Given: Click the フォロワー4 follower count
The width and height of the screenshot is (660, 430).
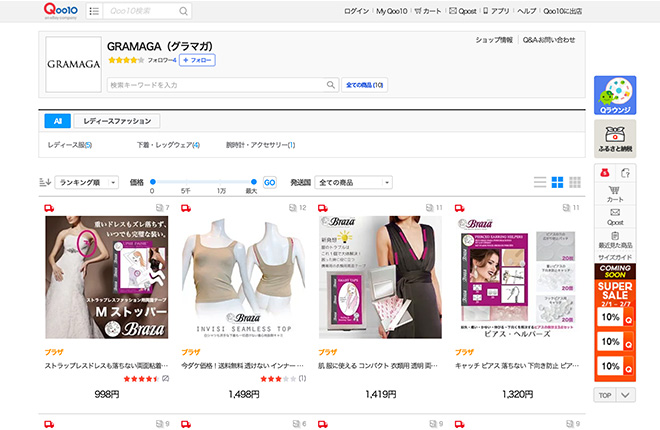Looking at the screenshot, I should click(162, 60).
